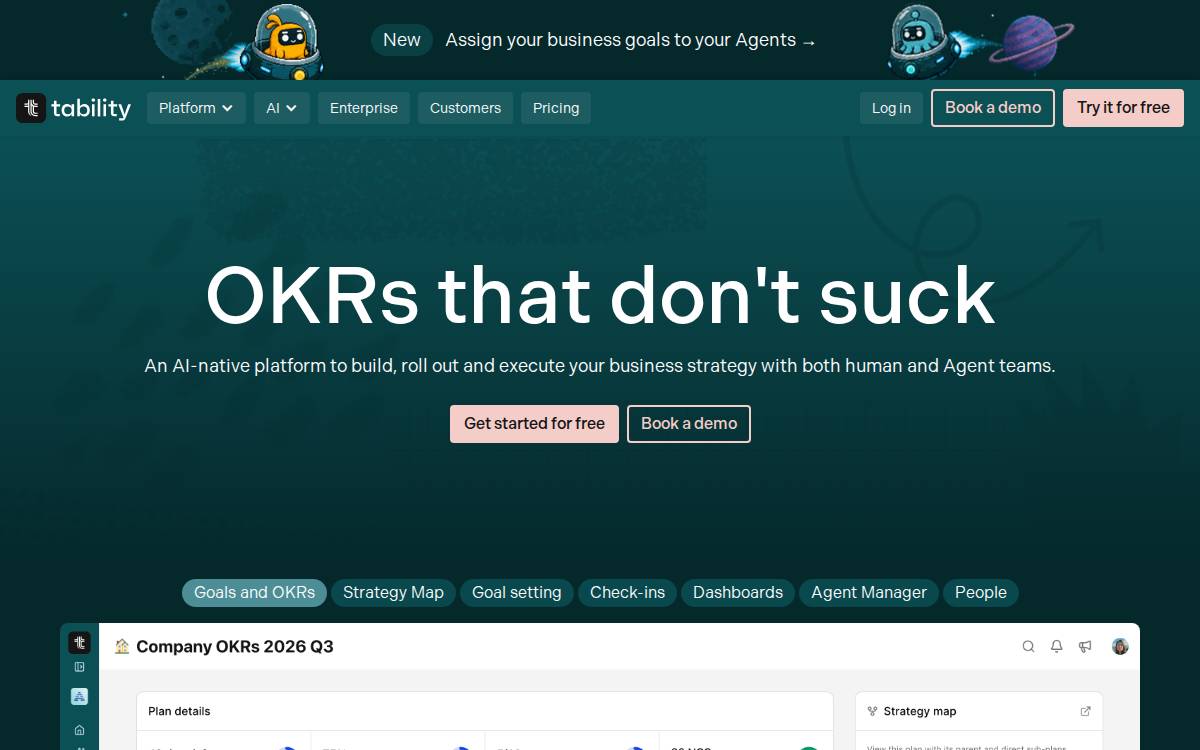Select the highlighted light-blue icon in the preview sidebar
1200x750 pixels.
(80, 696)
